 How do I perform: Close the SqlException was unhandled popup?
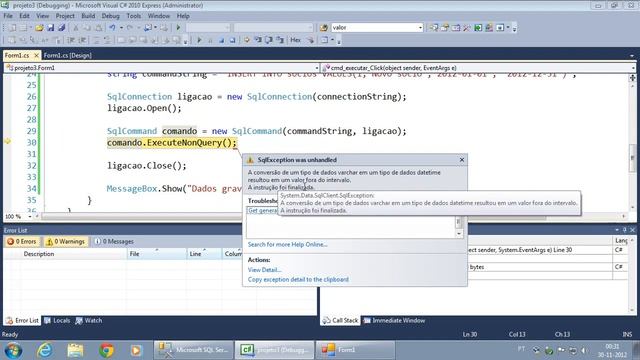[x=462, y=160]
